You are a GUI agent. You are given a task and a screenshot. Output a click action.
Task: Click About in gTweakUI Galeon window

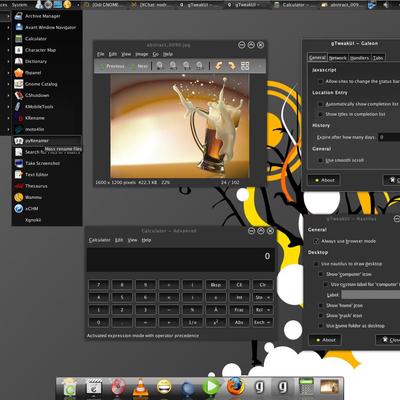pos(324,180)
